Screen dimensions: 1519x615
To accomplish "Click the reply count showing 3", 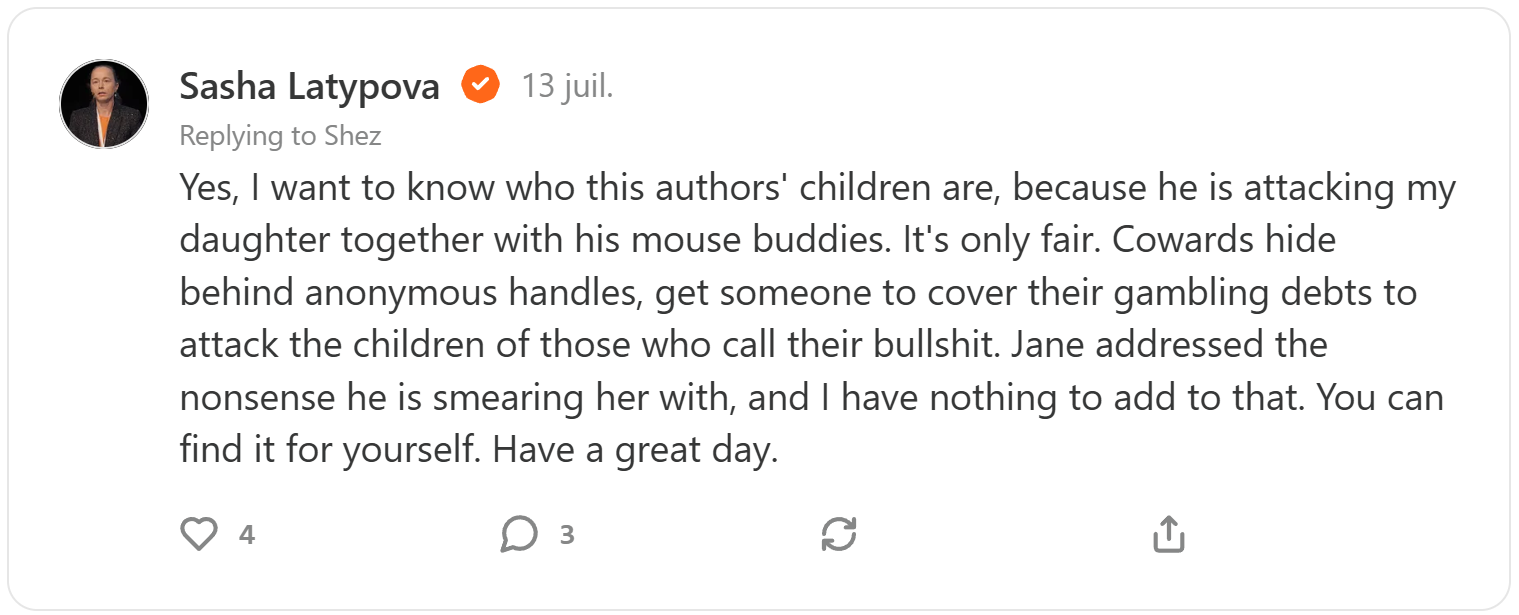I will pos(567,535).
